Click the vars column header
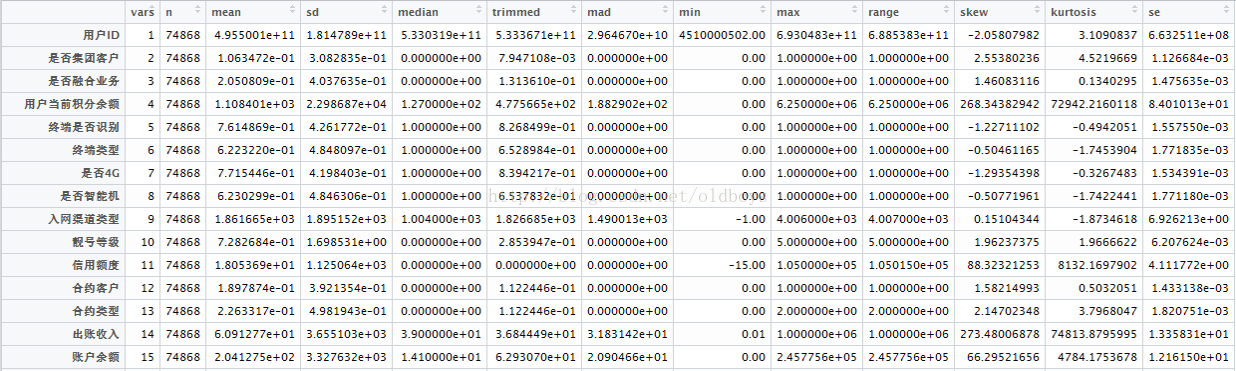 [143, 11]
